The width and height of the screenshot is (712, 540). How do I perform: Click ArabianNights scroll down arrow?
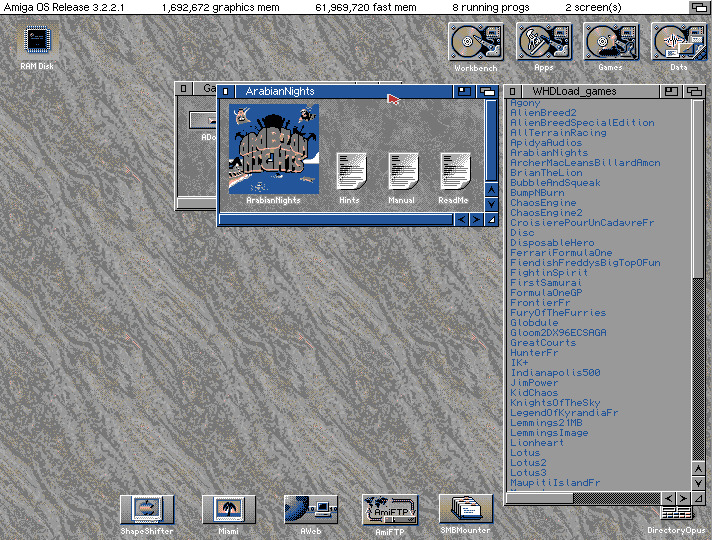[x=491, y=204]
